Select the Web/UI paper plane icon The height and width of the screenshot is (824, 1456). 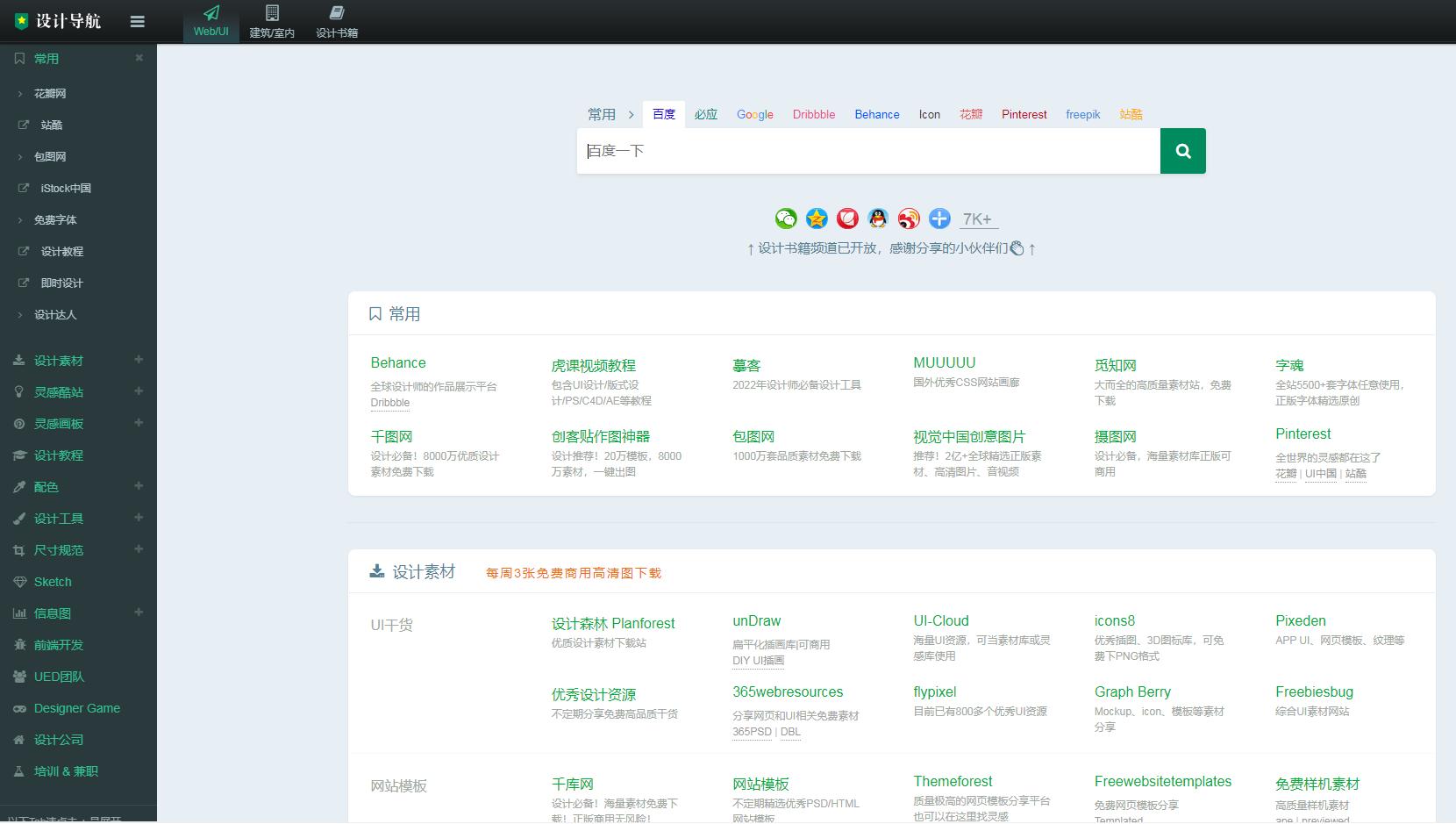click(211, 13)
